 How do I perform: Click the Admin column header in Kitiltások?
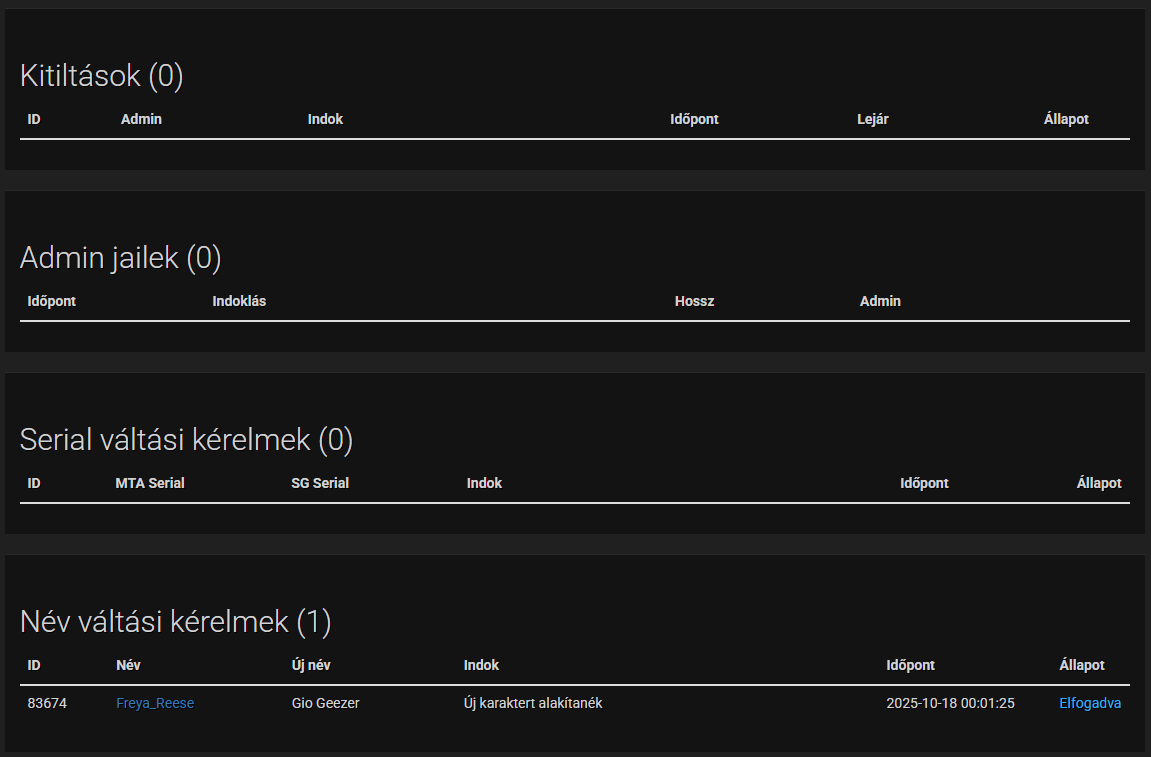(x=141, y=119)
